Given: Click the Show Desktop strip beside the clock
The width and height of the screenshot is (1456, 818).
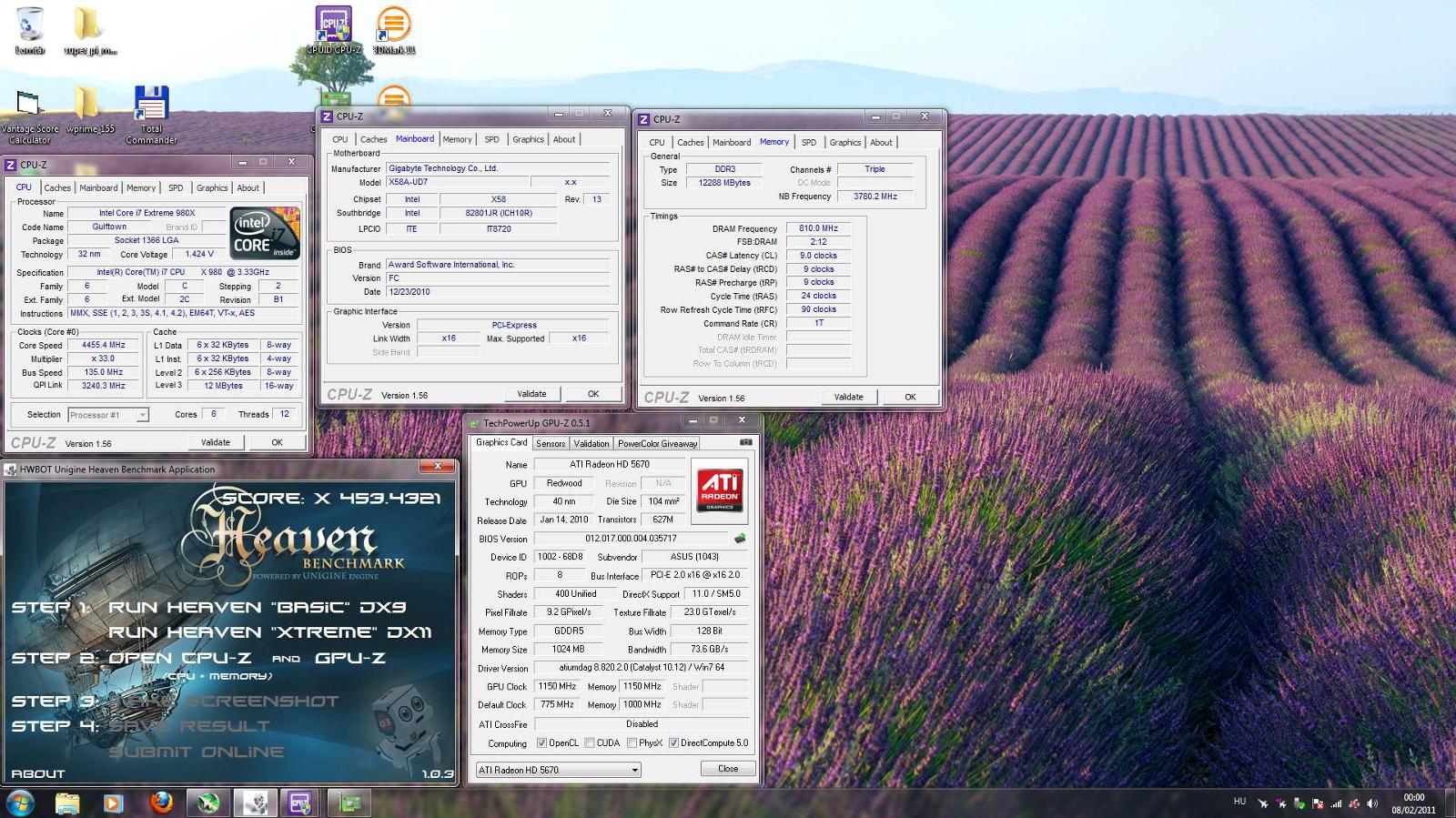Looking at the screenshot, I should [1450, 803].
